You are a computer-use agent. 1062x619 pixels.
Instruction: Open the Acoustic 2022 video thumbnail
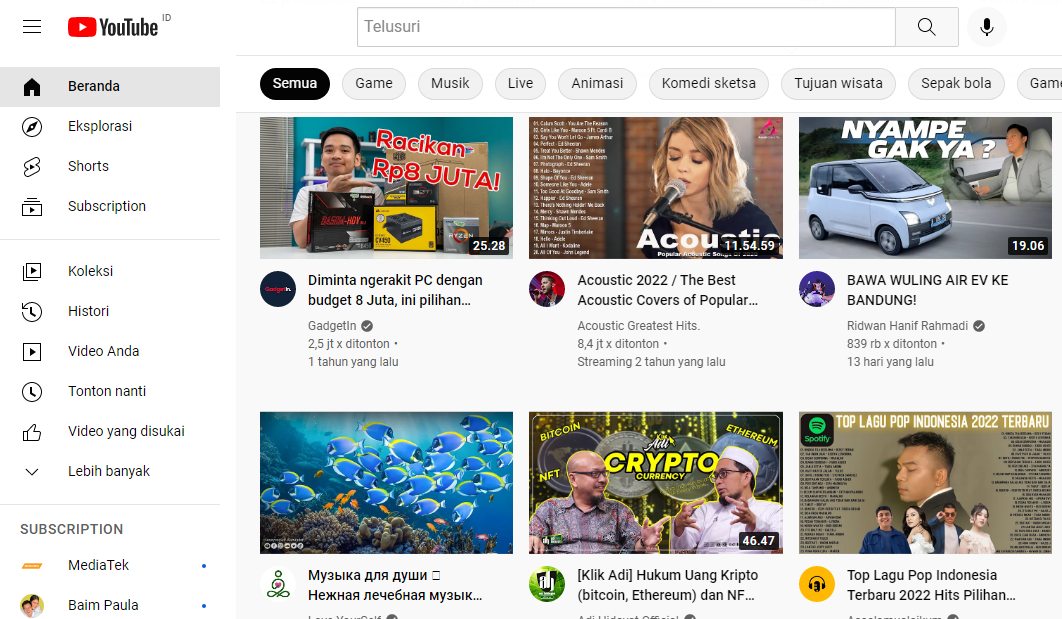(656, 188)
